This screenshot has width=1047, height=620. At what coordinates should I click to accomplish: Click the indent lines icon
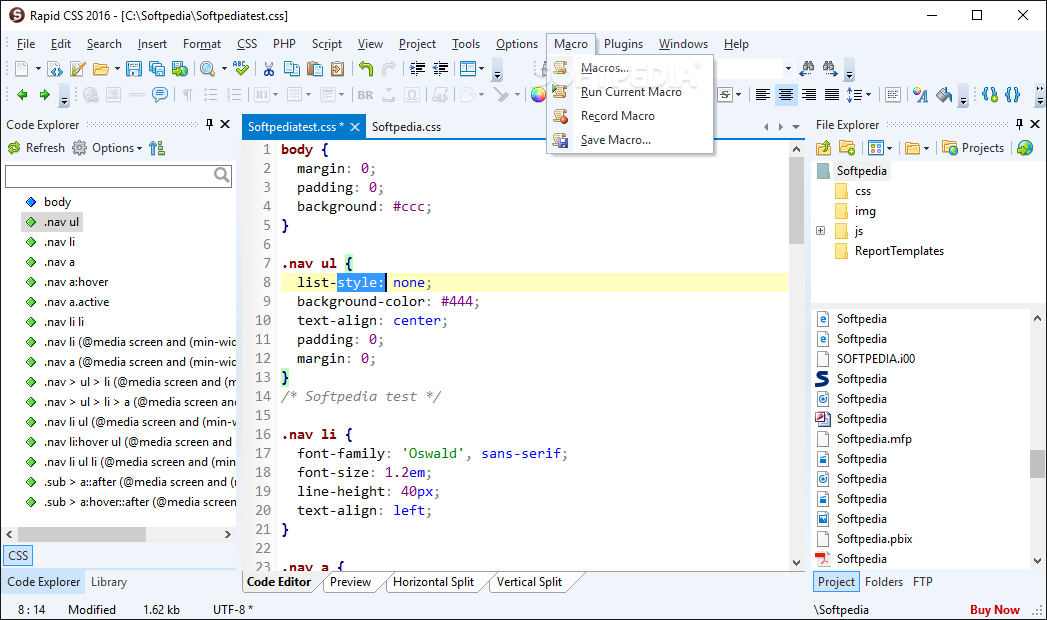[x=417, y=69]
